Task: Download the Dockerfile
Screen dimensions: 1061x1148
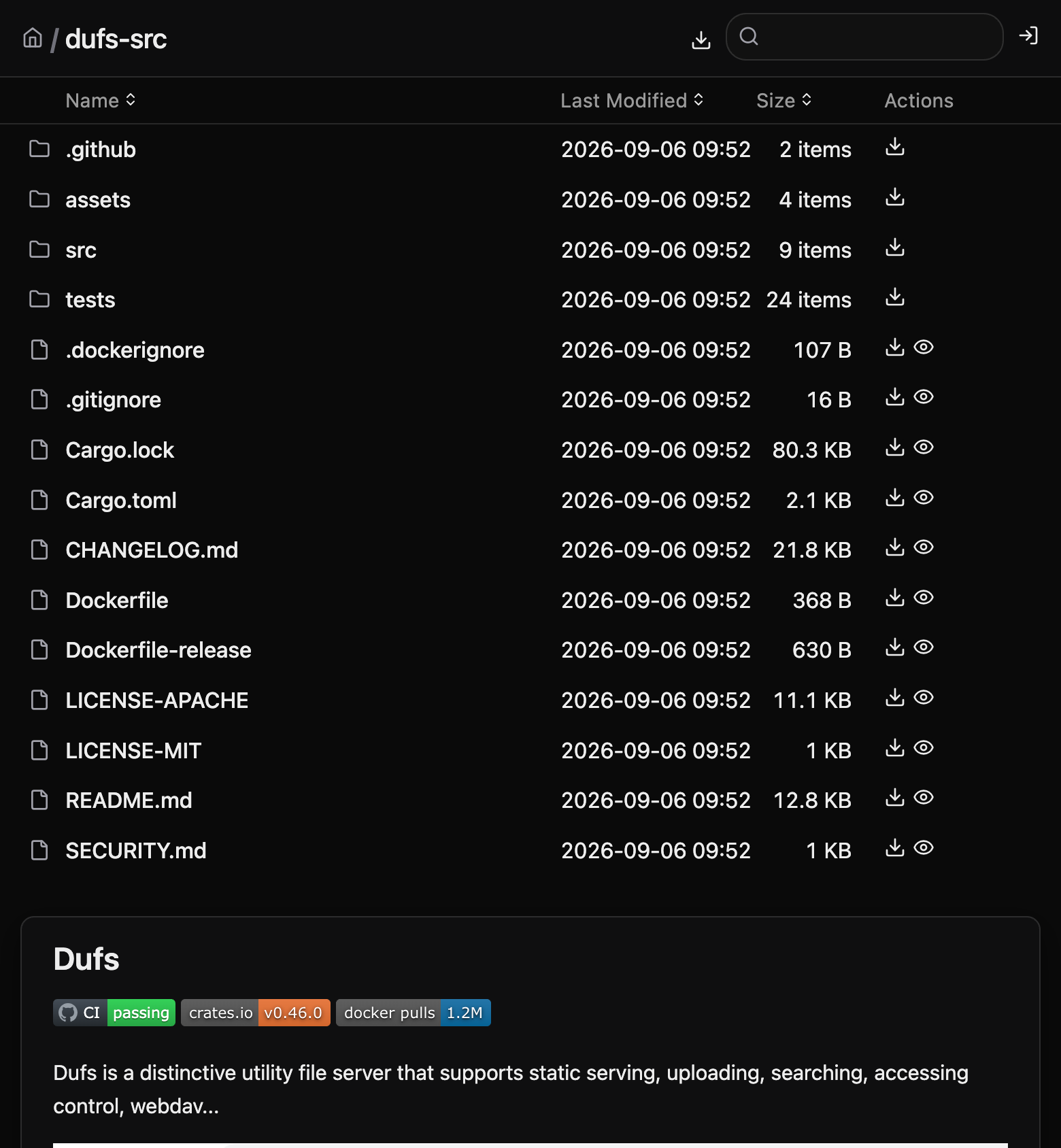Action: (895, 598)
